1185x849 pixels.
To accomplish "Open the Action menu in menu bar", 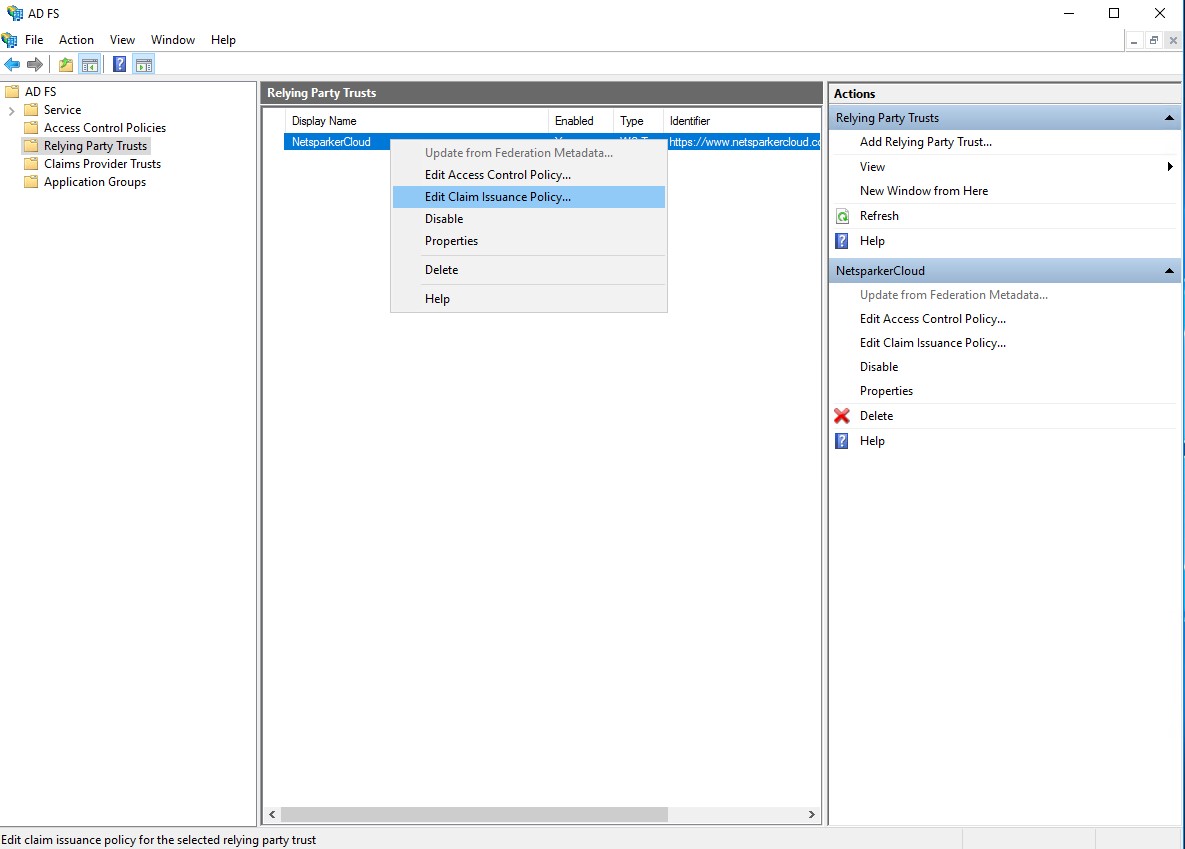I will pyautogui.click(x=76, y=40).
